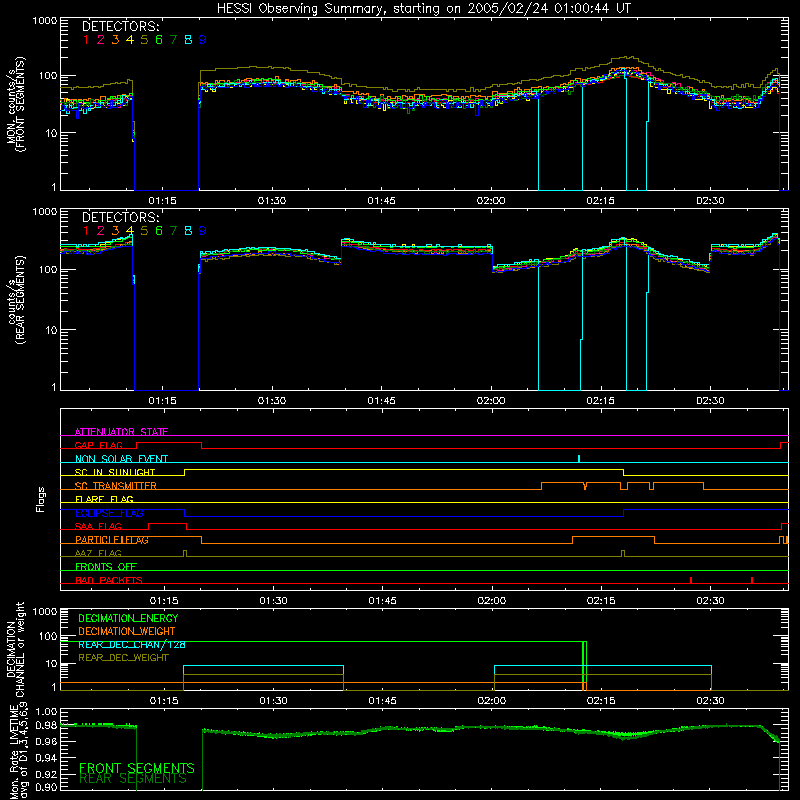Click 02:30 tick under Flags panel
This screenshot has height=800, width=800.
click(711, 601)
